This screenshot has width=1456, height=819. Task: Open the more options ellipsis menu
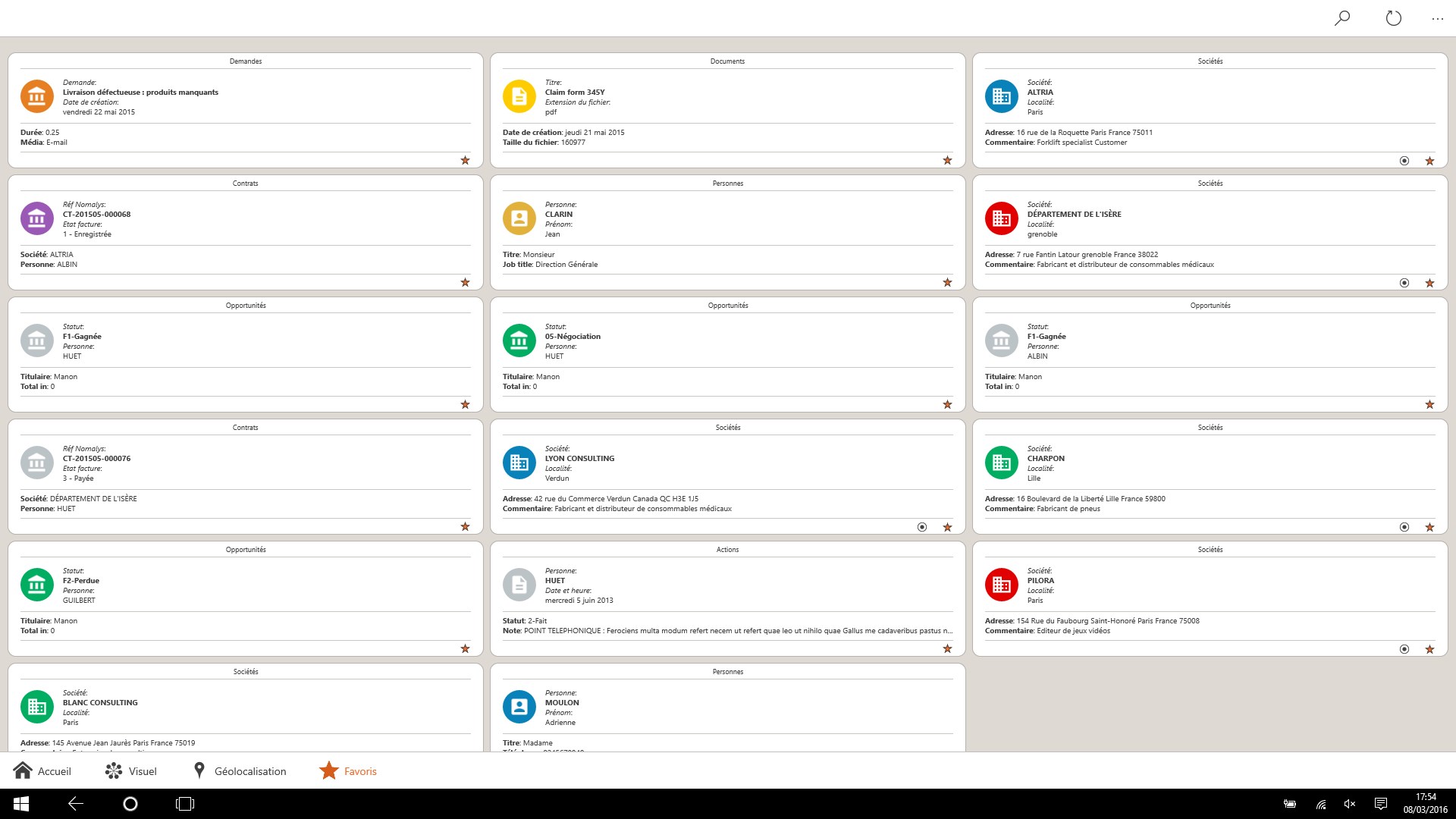tap(1437, 19)
